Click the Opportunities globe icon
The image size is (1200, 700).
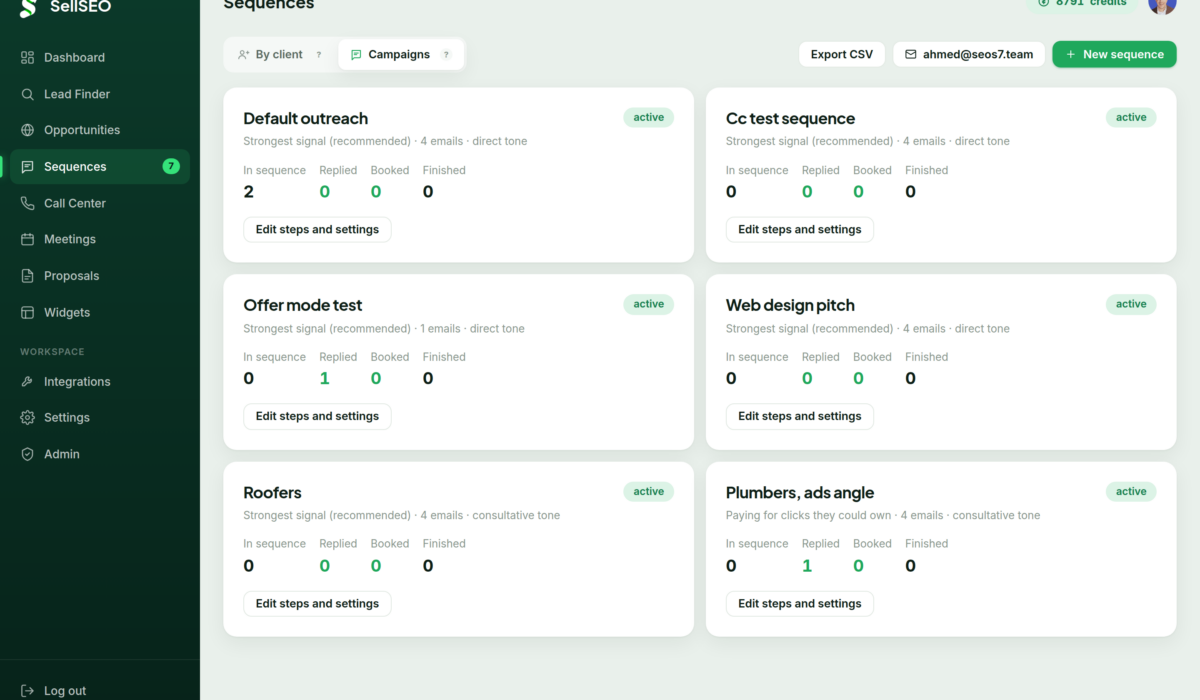[x=27, y=130]
